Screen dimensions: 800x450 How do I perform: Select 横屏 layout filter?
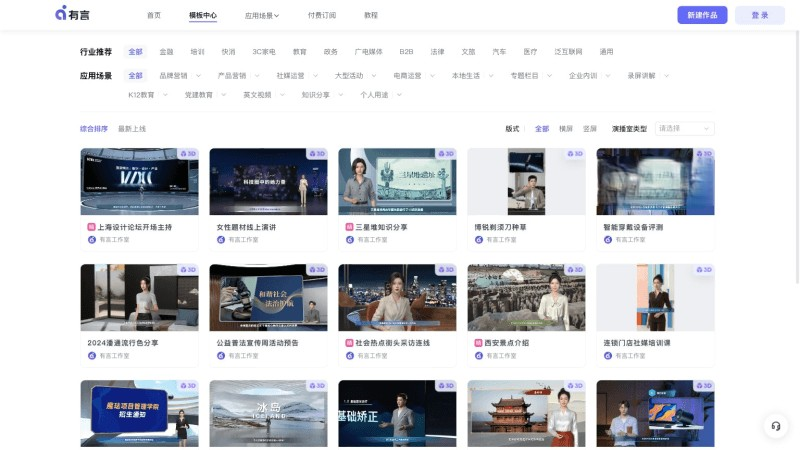coord(566,129)
